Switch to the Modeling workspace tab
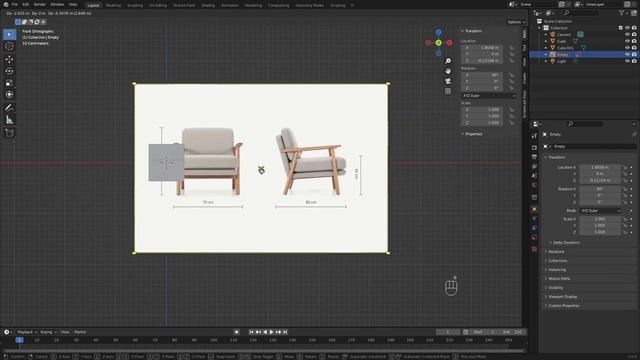 [x=113, y=5]
